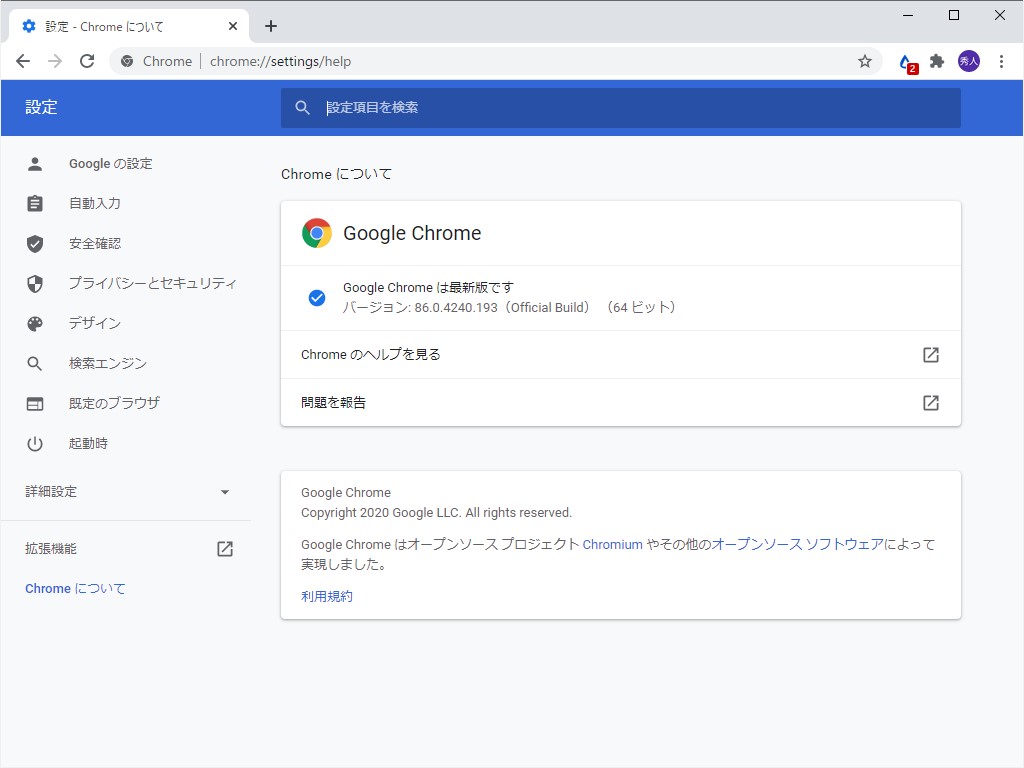Open the 利用規約 terms link

pyautogui.click(x=326, y=595)
